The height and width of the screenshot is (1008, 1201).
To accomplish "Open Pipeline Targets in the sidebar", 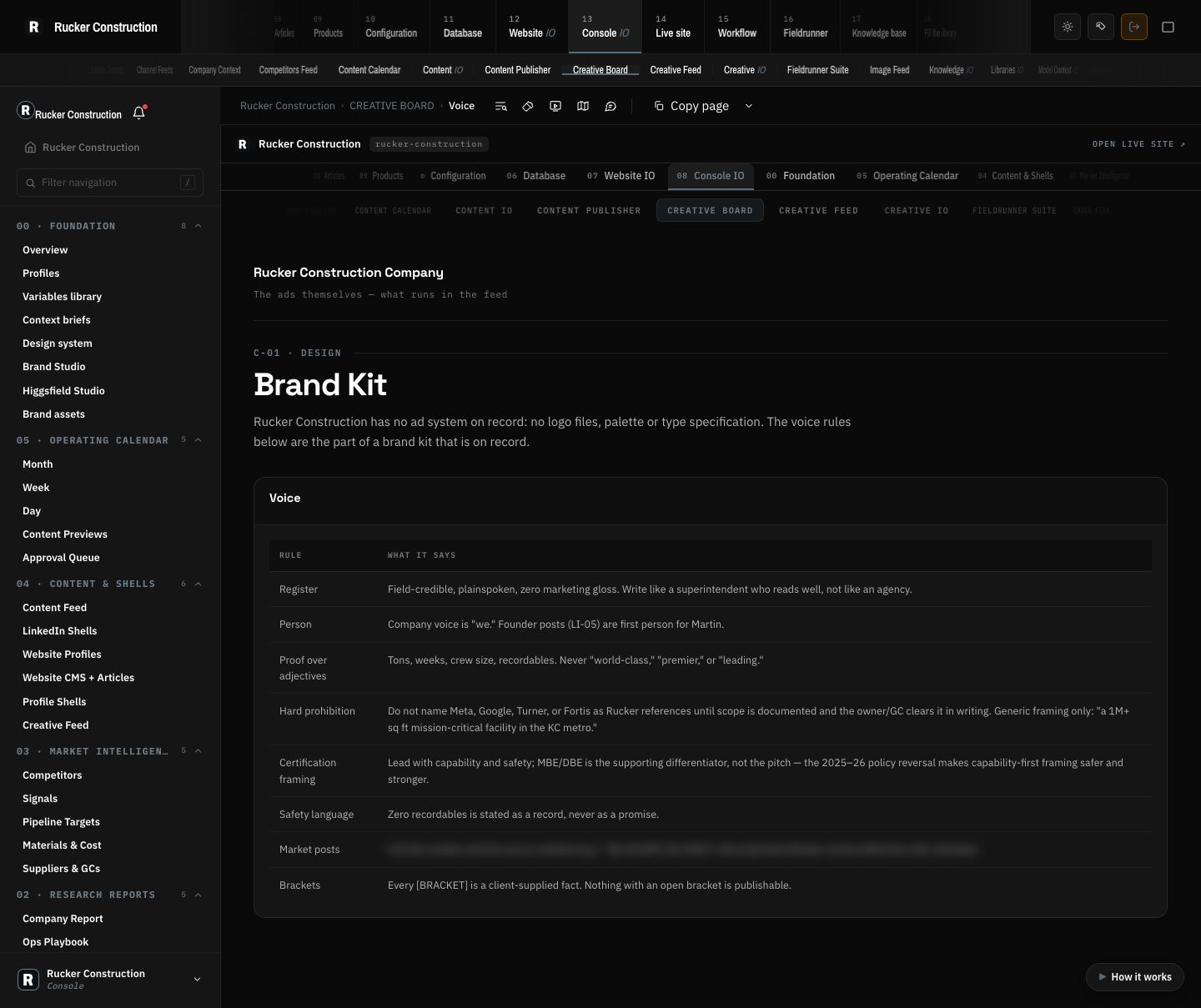I will tap(61, 822).
